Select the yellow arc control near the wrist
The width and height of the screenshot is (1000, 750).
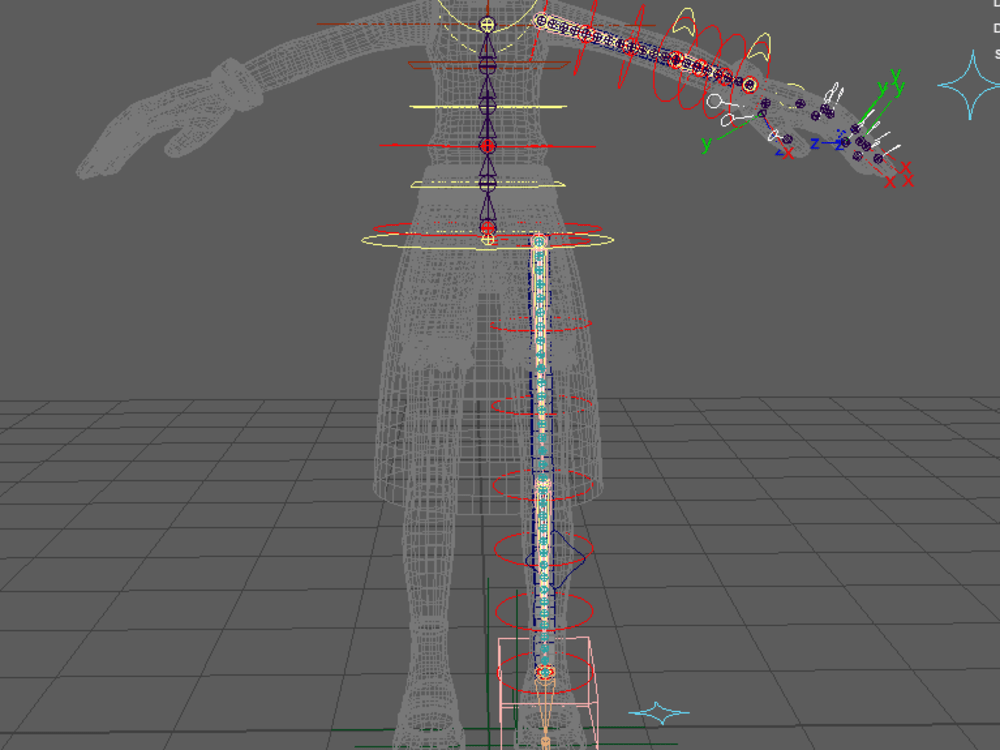click(x=759, y=48)
